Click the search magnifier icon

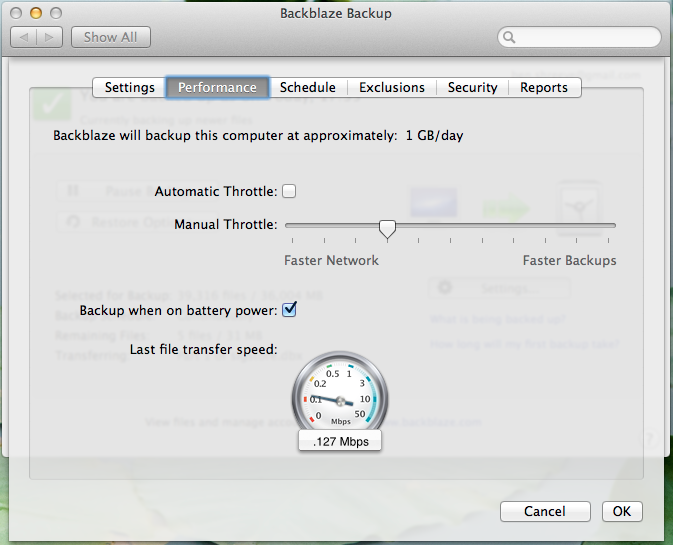pos(509,37)
